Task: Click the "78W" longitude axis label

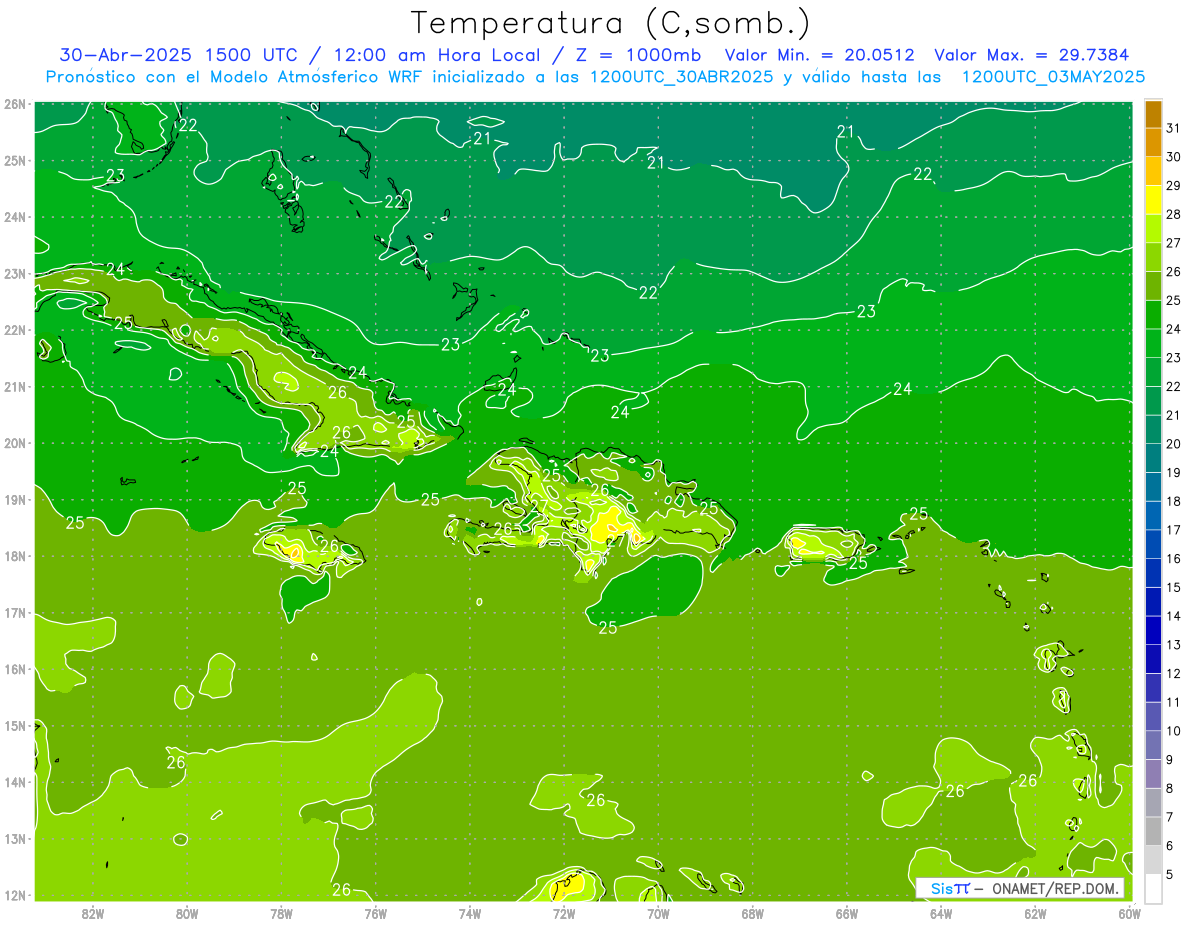Action: point(281,913)
